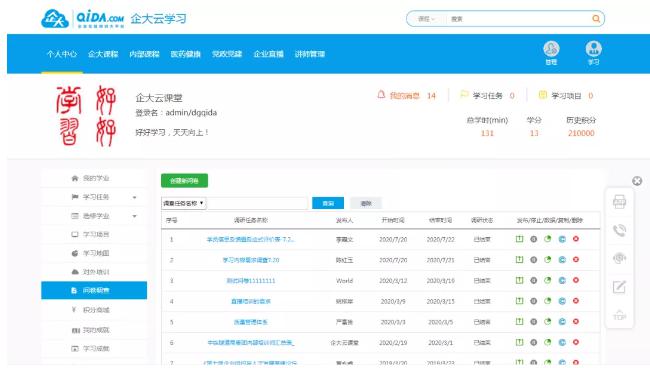This screenshot has width=650, height=368.
Task: Click delete icon for 学习内容需求调查7.20 row
Action: point(576,260)
